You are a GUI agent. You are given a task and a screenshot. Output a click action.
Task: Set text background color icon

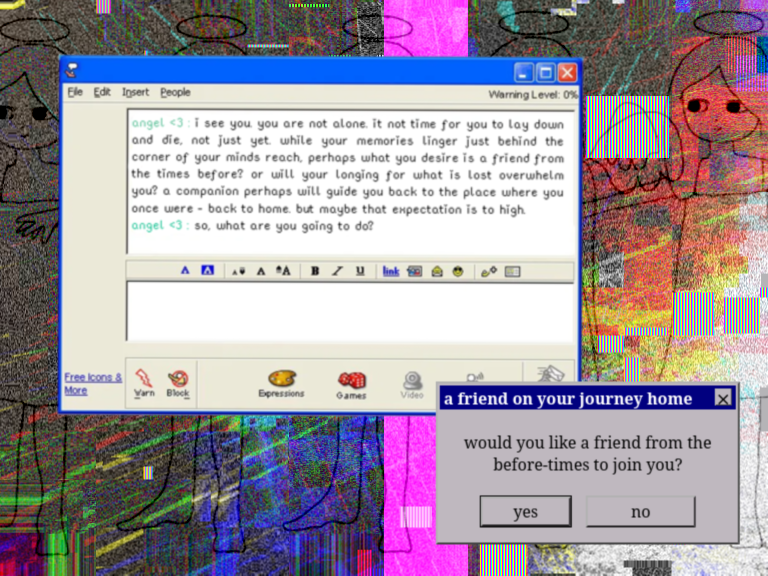pyautogui.click(x=207, y=271)
